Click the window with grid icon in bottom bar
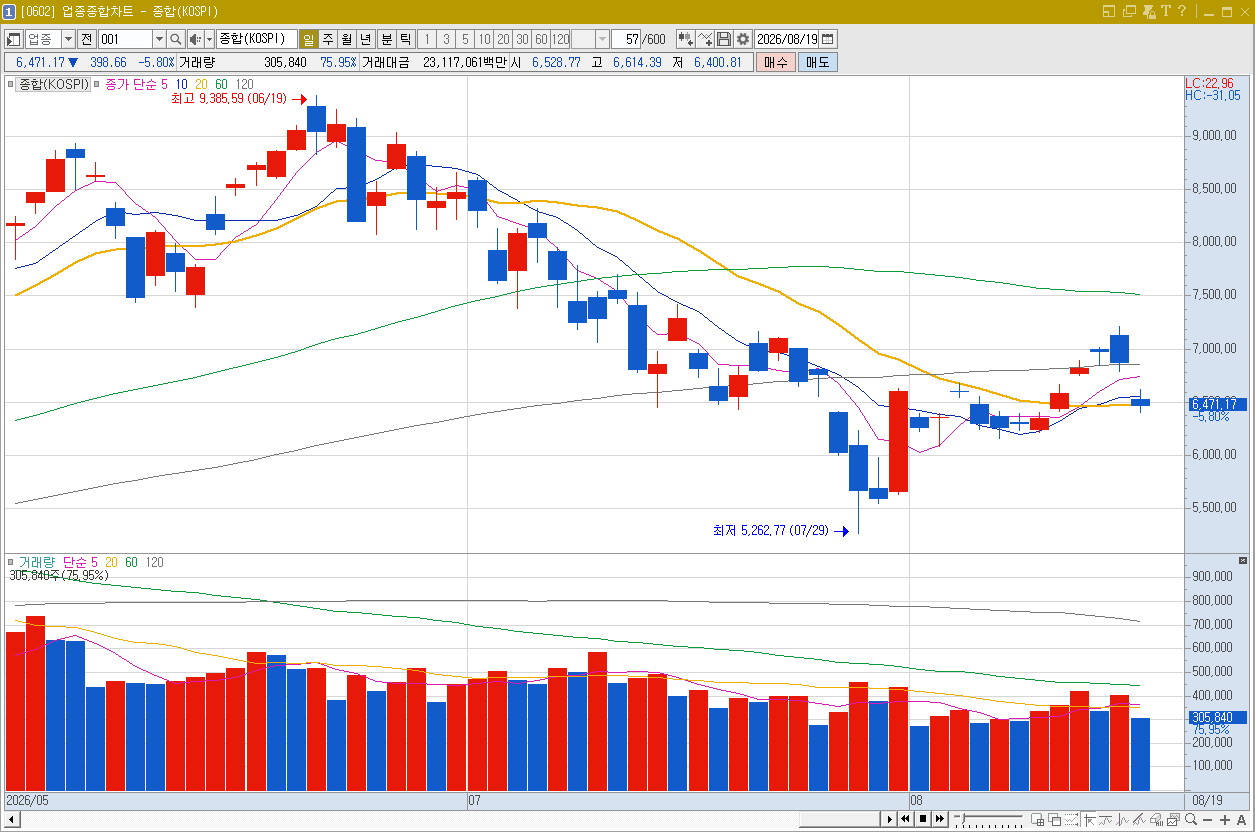This screenshot has width=1255, height=832. click(1037, 820)
